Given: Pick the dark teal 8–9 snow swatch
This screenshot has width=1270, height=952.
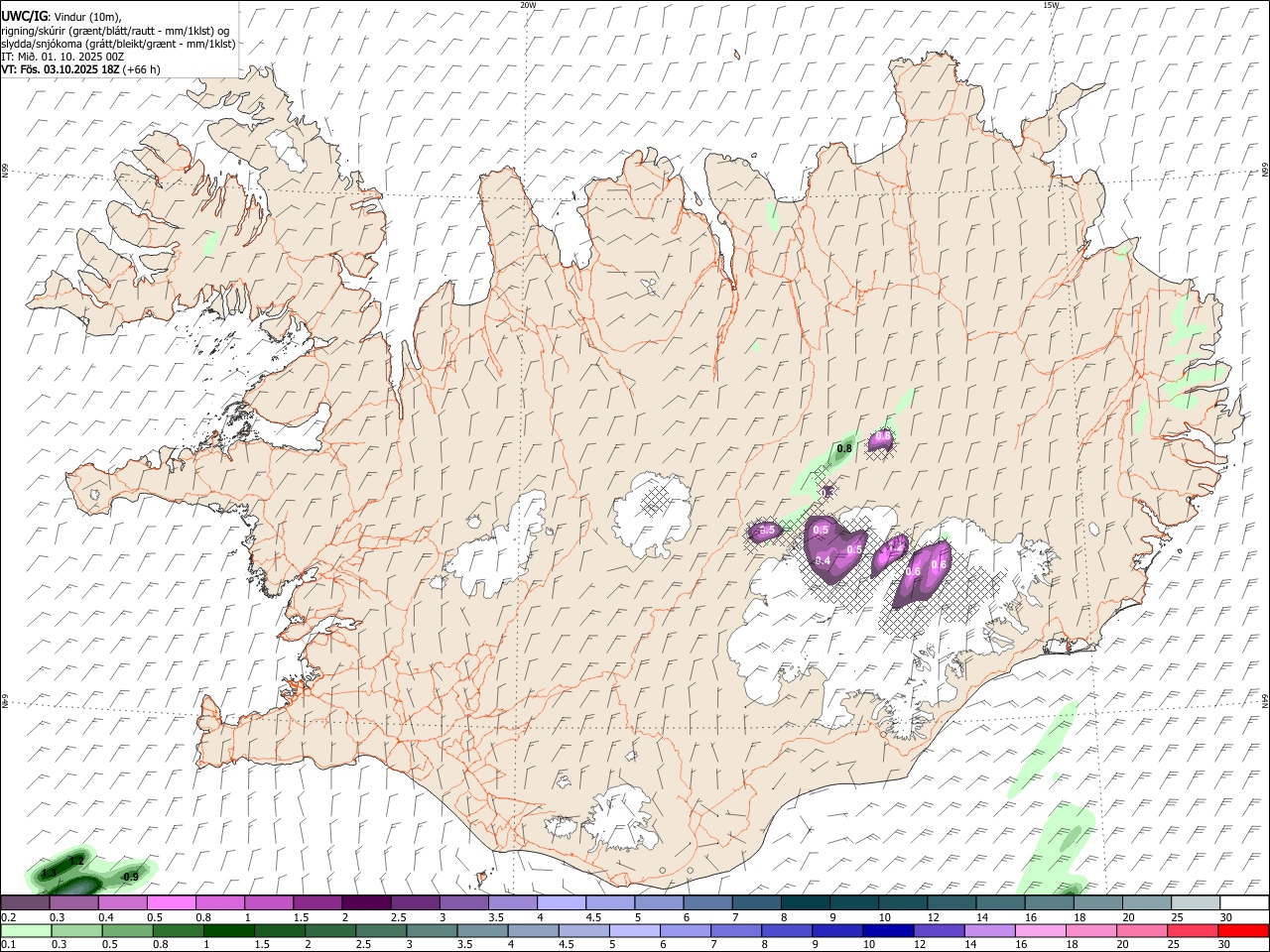Looking at the screenshot, I should [805, 902].
